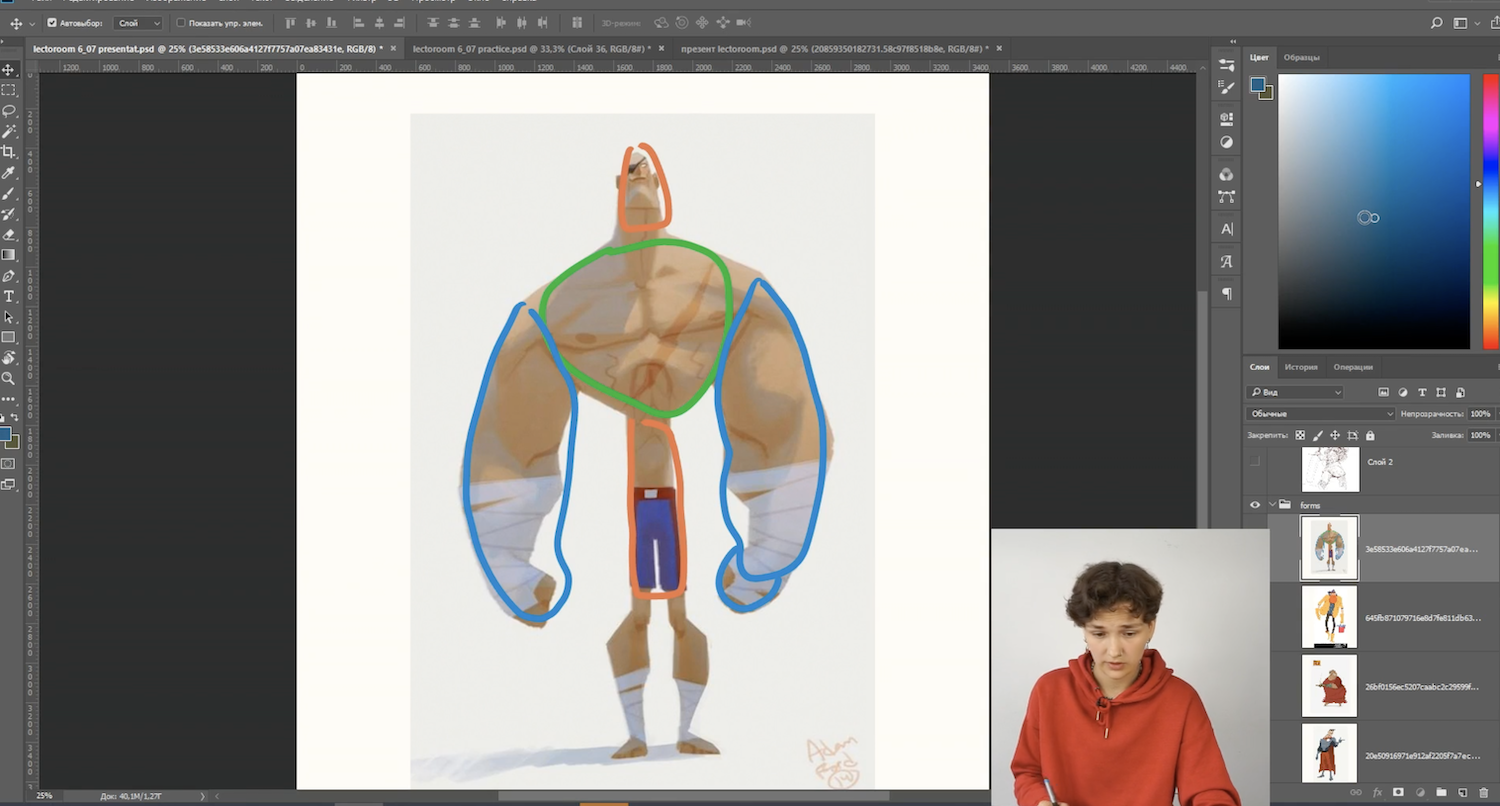Open the Paragraph panel icon
Image resolution: width=1500 pixels, height=806 pixels.
[1227, 294]
